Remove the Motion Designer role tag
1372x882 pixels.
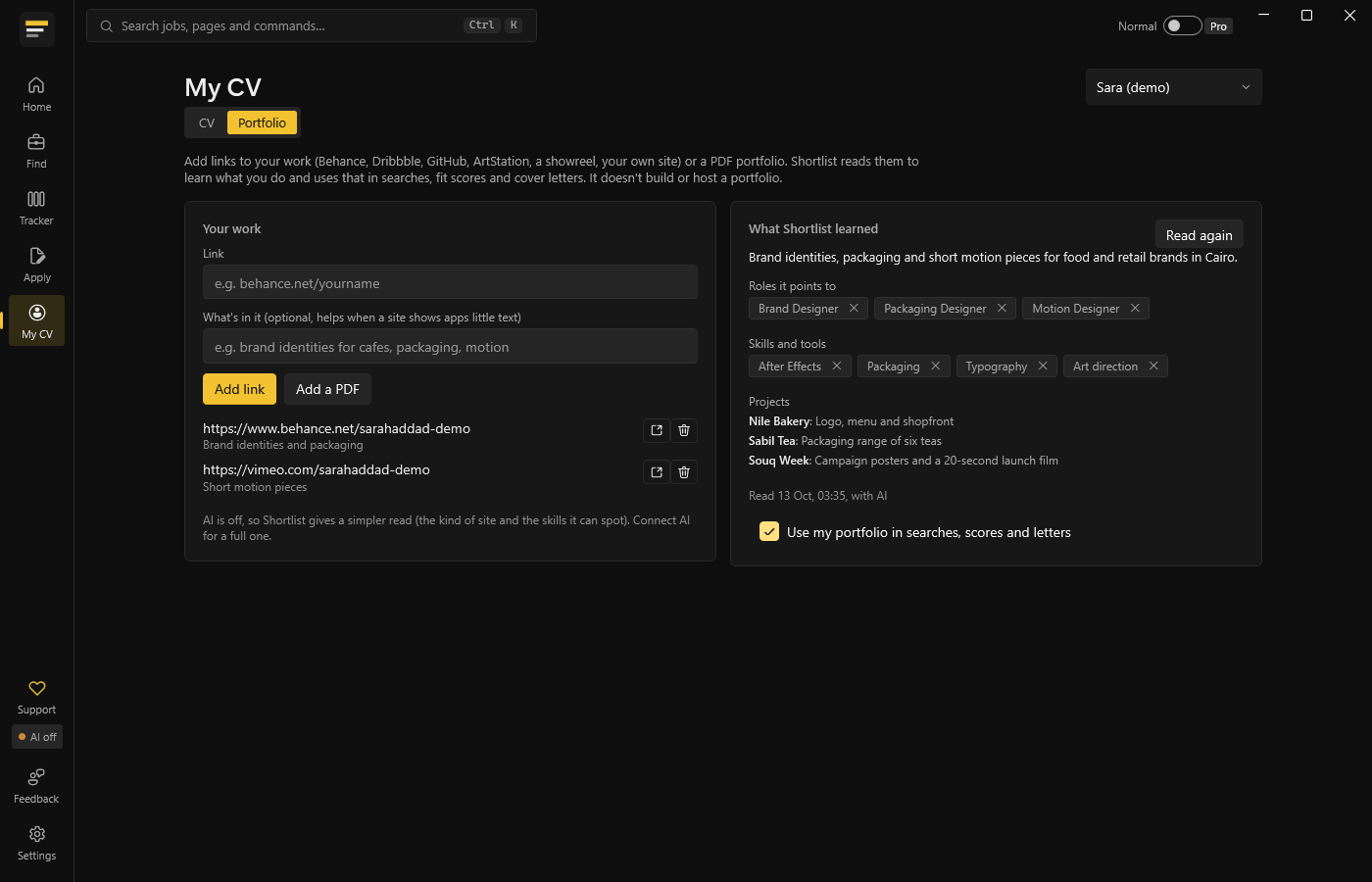1135,308
